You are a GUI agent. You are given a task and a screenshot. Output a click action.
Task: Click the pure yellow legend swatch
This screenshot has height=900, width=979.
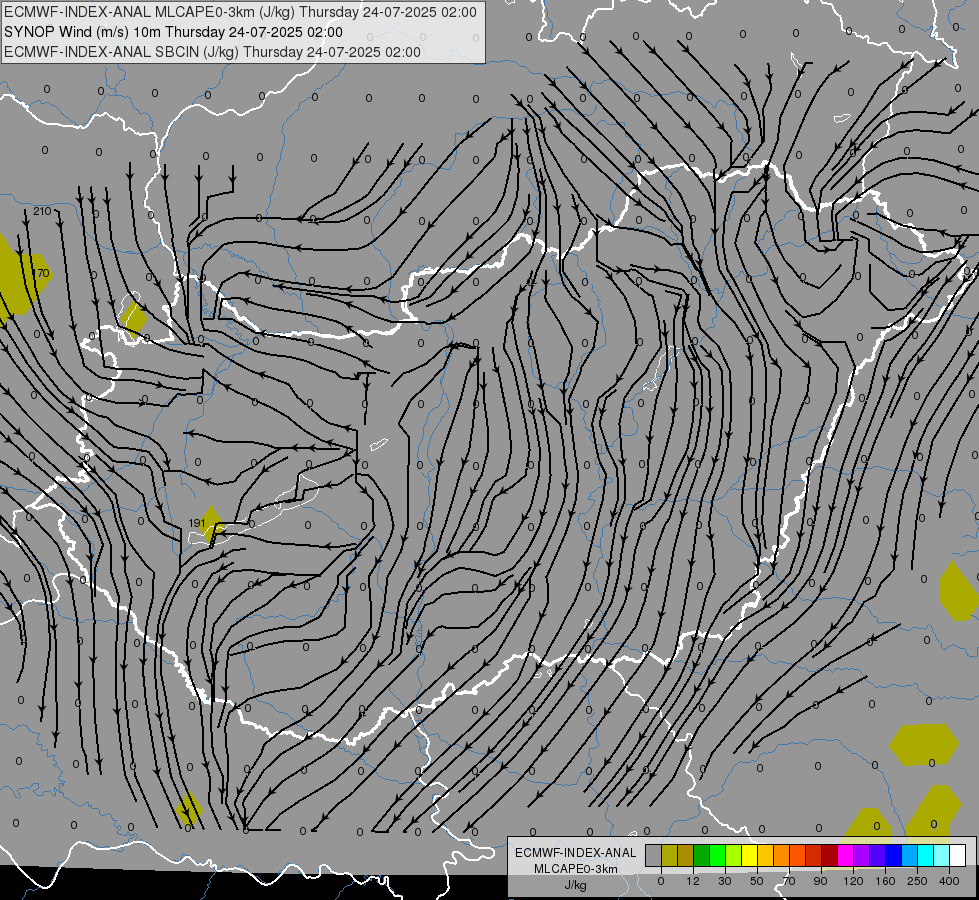pyautogui.click(x=750, y=855)
